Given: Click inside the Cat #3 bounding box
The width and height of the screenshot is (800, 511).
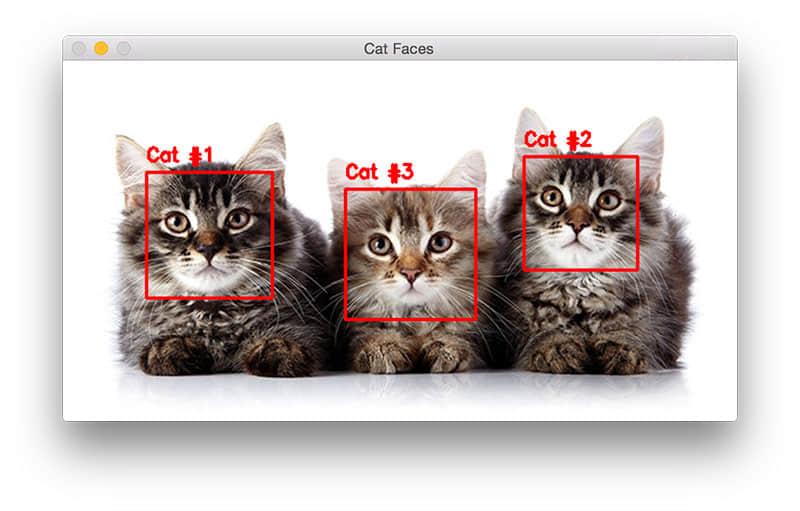Looking at the screenshot, I should point(411,254).
